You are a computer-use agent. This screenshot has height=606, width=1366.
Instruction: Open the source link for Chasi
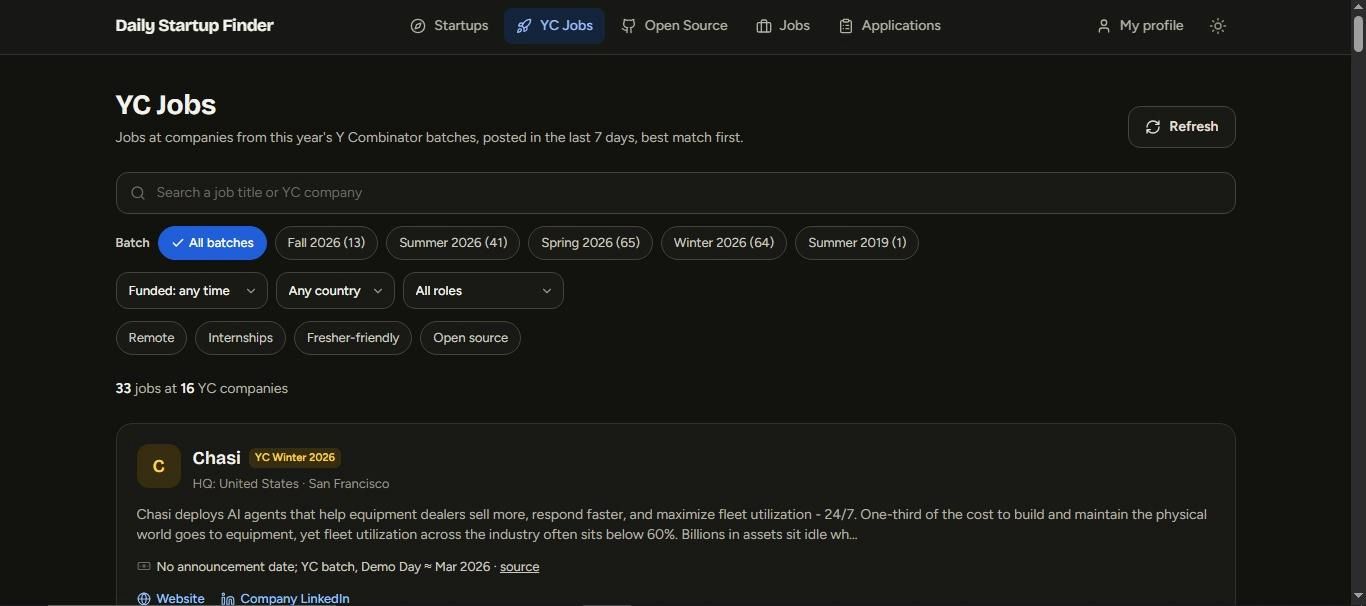(519, 567)
